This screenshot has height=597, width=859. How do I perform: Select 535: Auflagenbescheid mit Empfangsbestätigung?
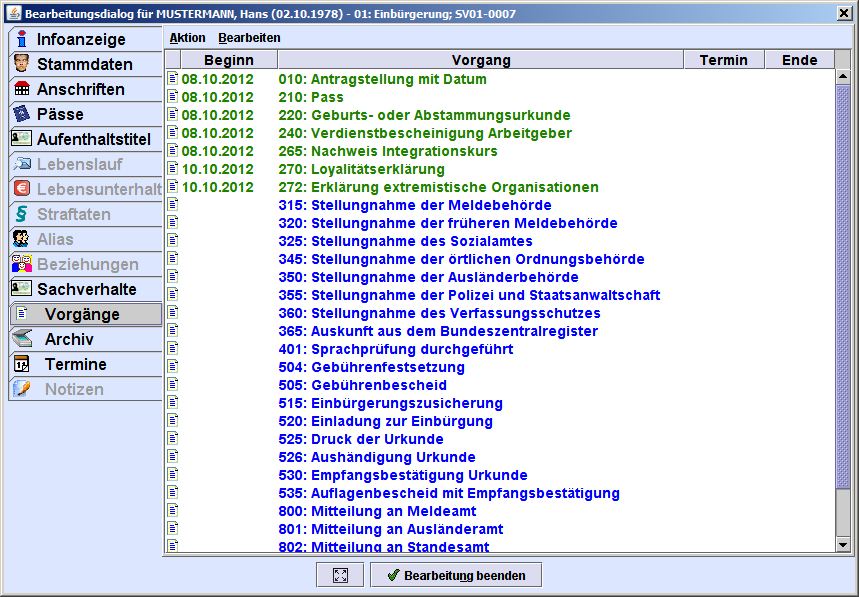(449, 493)
